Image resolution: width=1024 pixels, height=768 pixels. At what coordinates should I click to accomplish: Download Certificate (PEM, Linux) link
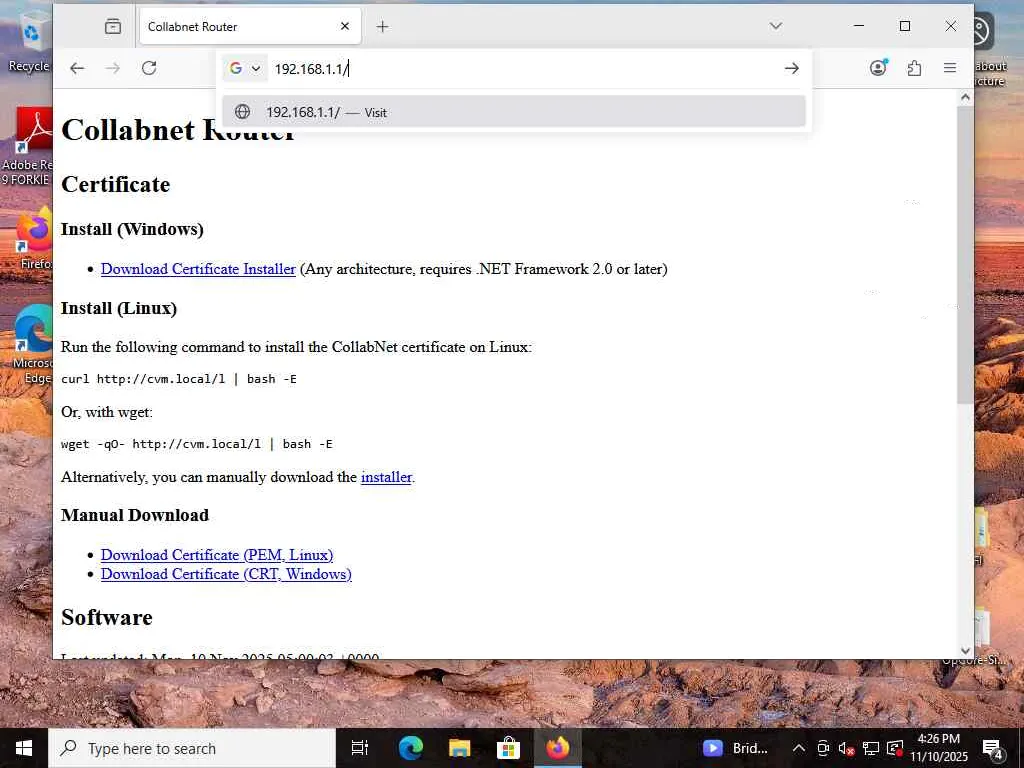tap(217, 555)
